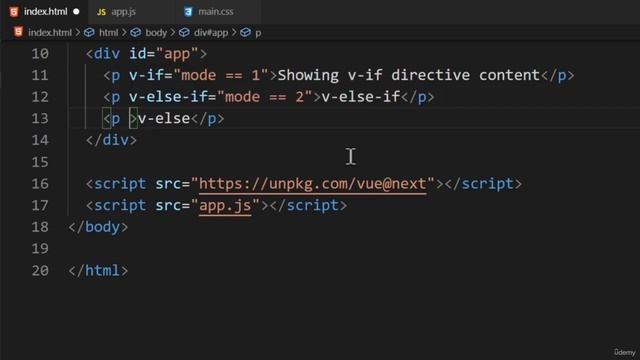Image resolution: width=640 pixels, height=360 pixels.
Task: Click the https://unpkg.com/vue@next link
Action: point(313,184)
